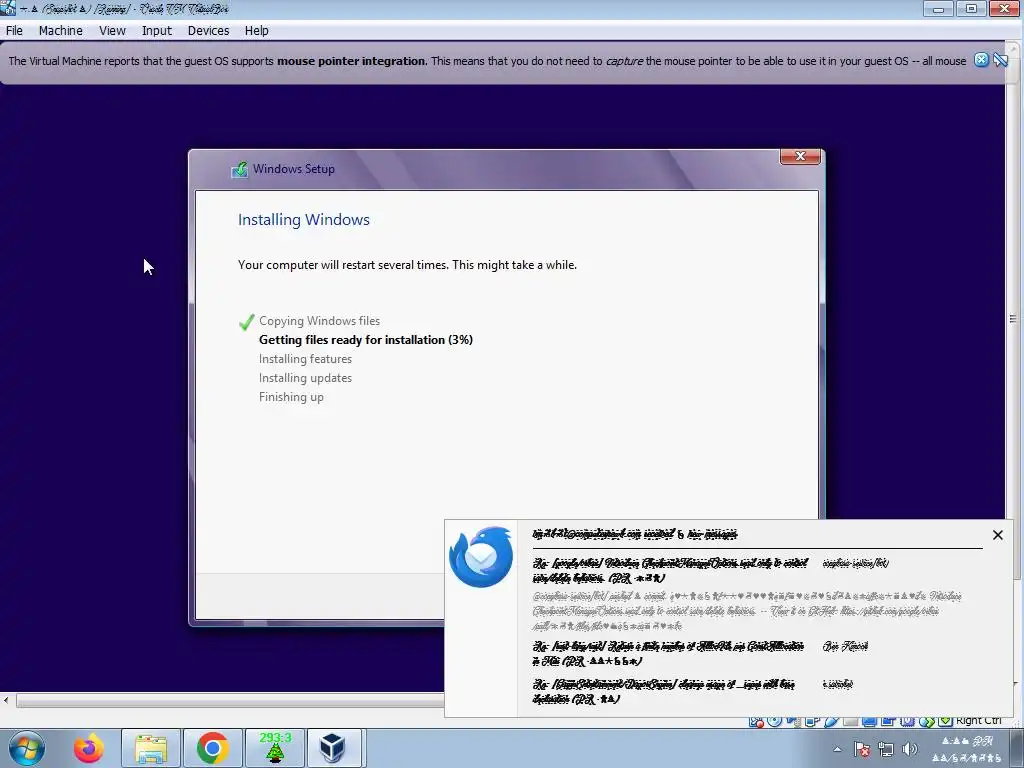Open the Christmas tree countdown taskbar app

tap(275, 748)
